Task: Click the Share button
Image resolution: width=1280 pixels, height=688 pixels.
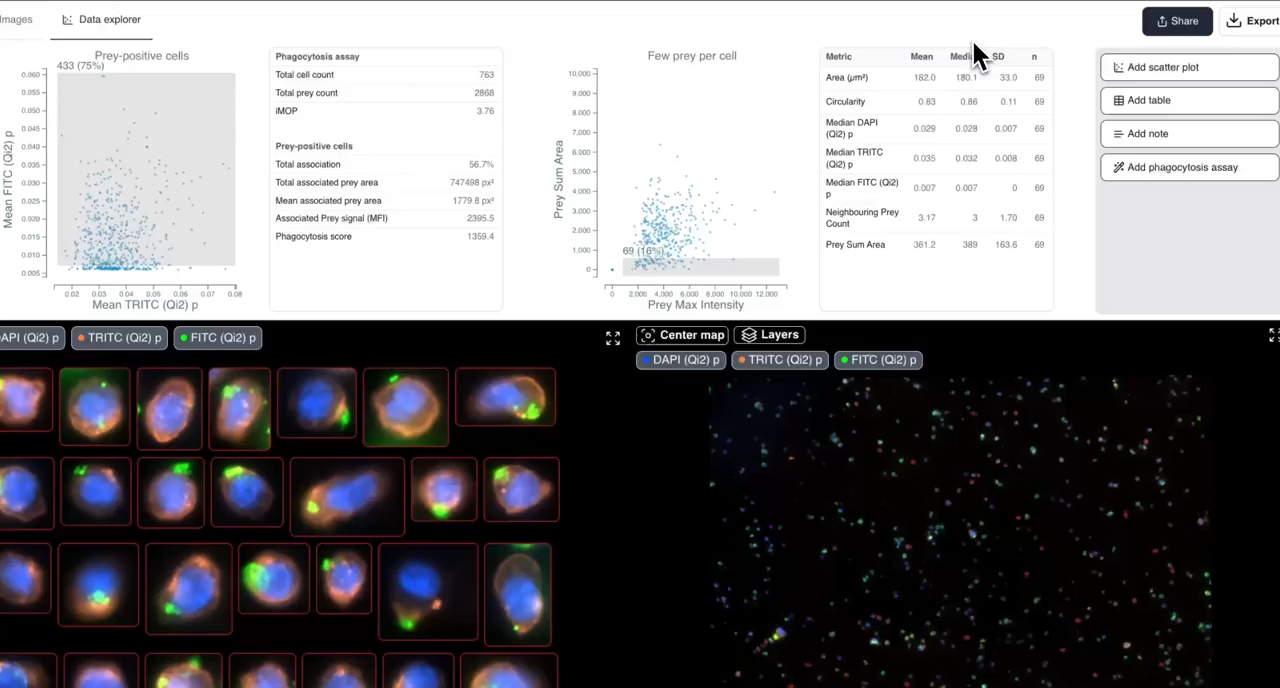Action: [1177, 20]
